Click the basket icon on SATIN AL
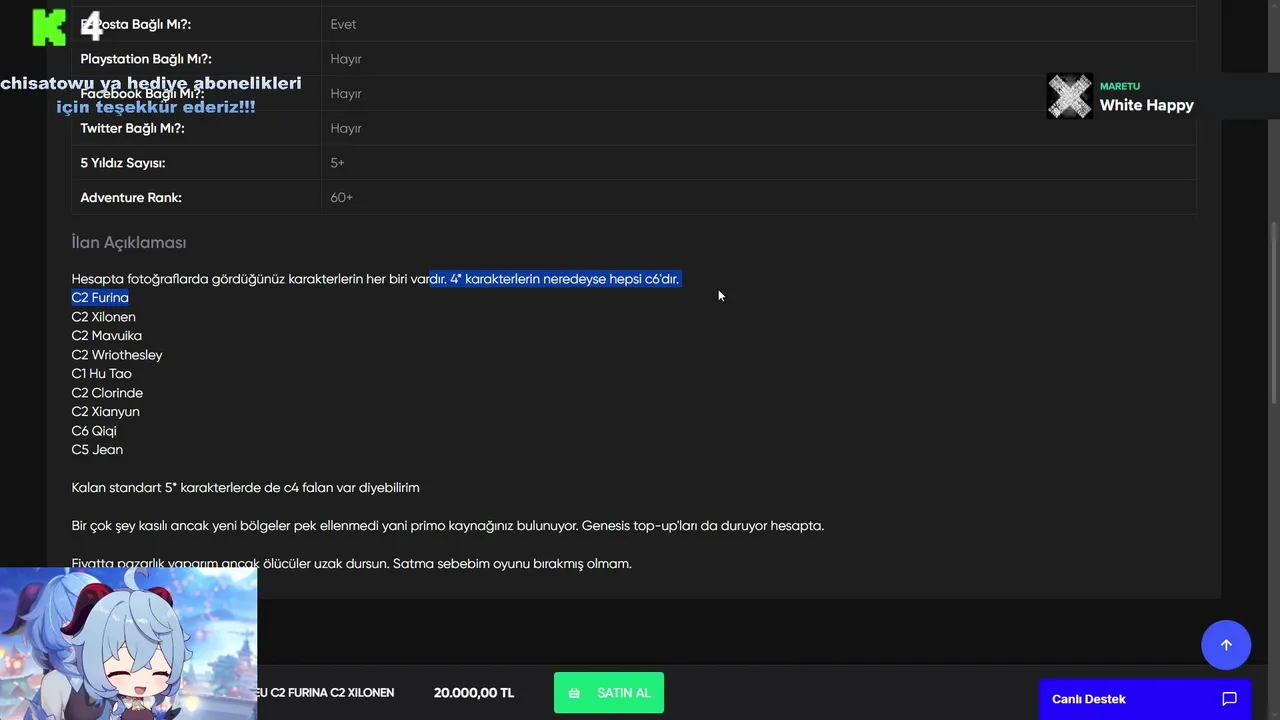Image resolution: width=1280 pixels, height=720 pixels. click(574, 693)
